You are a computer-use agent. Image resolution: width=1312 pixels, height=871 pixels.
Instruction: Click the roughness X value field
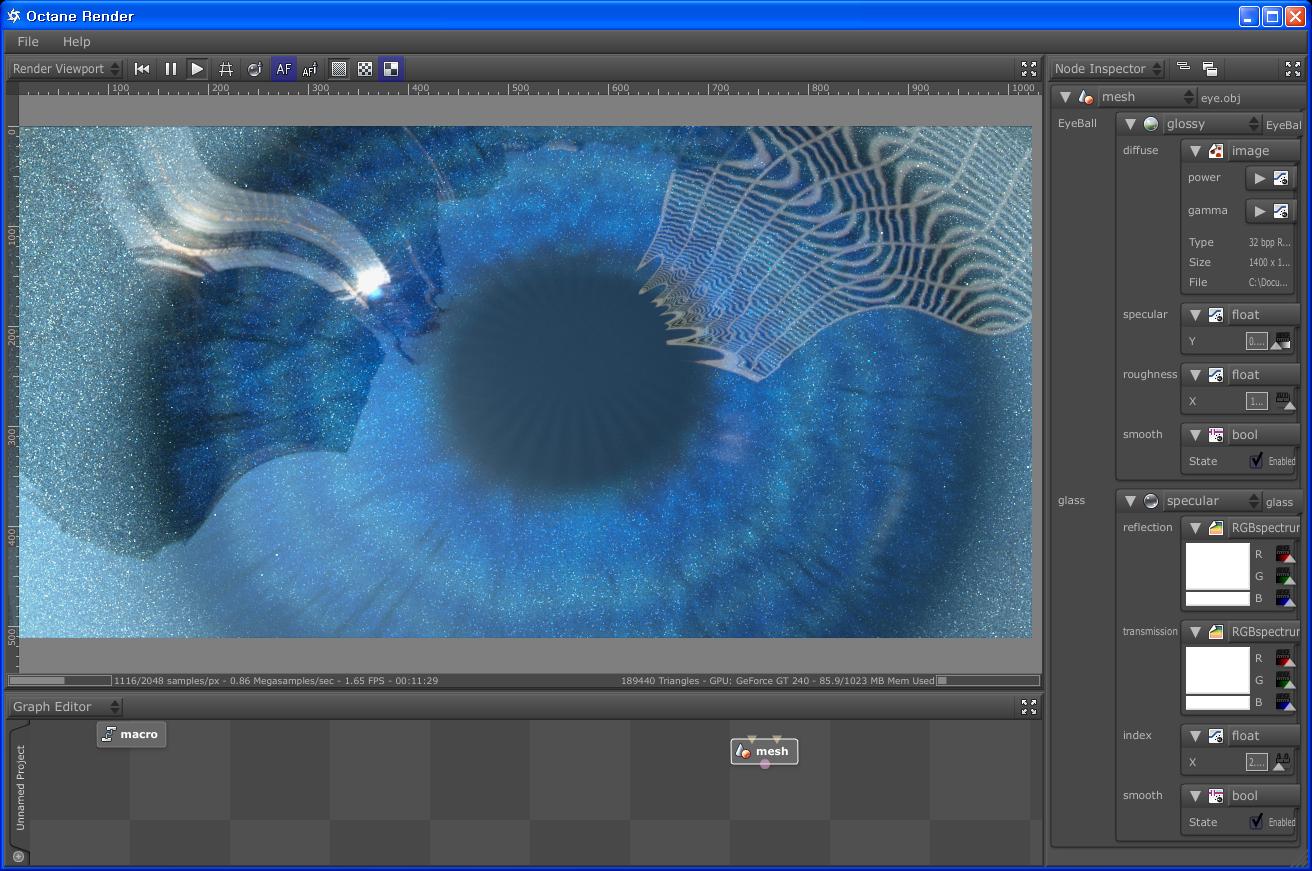point(1256,402)
